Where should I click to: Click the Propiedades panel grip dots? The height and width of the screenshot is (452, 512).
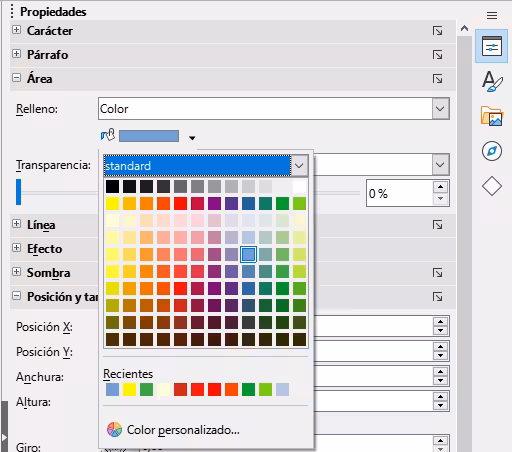click(x=12, y=11)
